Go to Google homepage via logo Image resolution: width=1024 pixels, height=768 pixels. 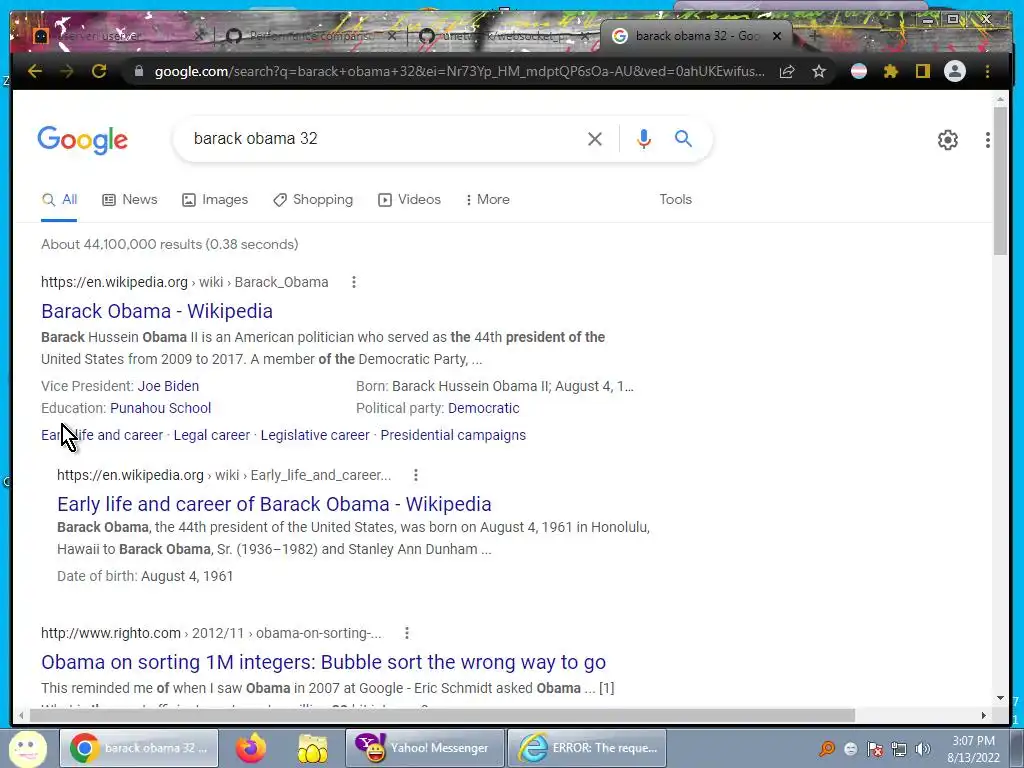(83, 140)
